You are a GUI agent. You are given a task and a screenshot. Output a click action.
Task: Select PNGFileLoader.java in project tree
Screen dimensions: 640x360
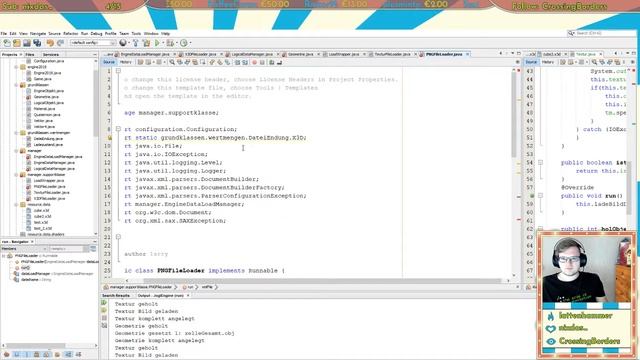pyautogui.click(x=49, y=187)
